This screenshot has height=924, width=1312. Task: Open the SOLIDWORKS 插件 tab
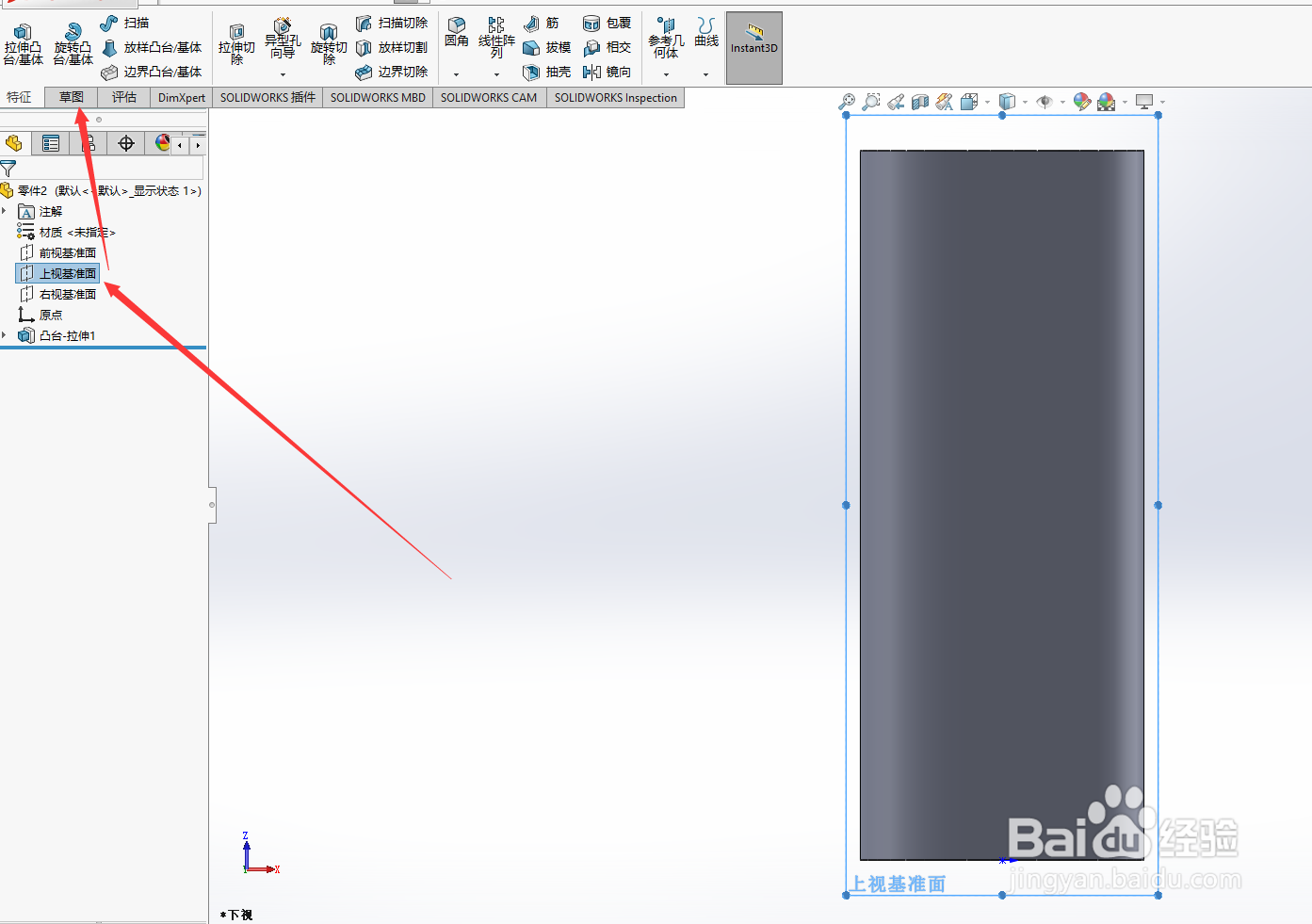click(267, 97)
